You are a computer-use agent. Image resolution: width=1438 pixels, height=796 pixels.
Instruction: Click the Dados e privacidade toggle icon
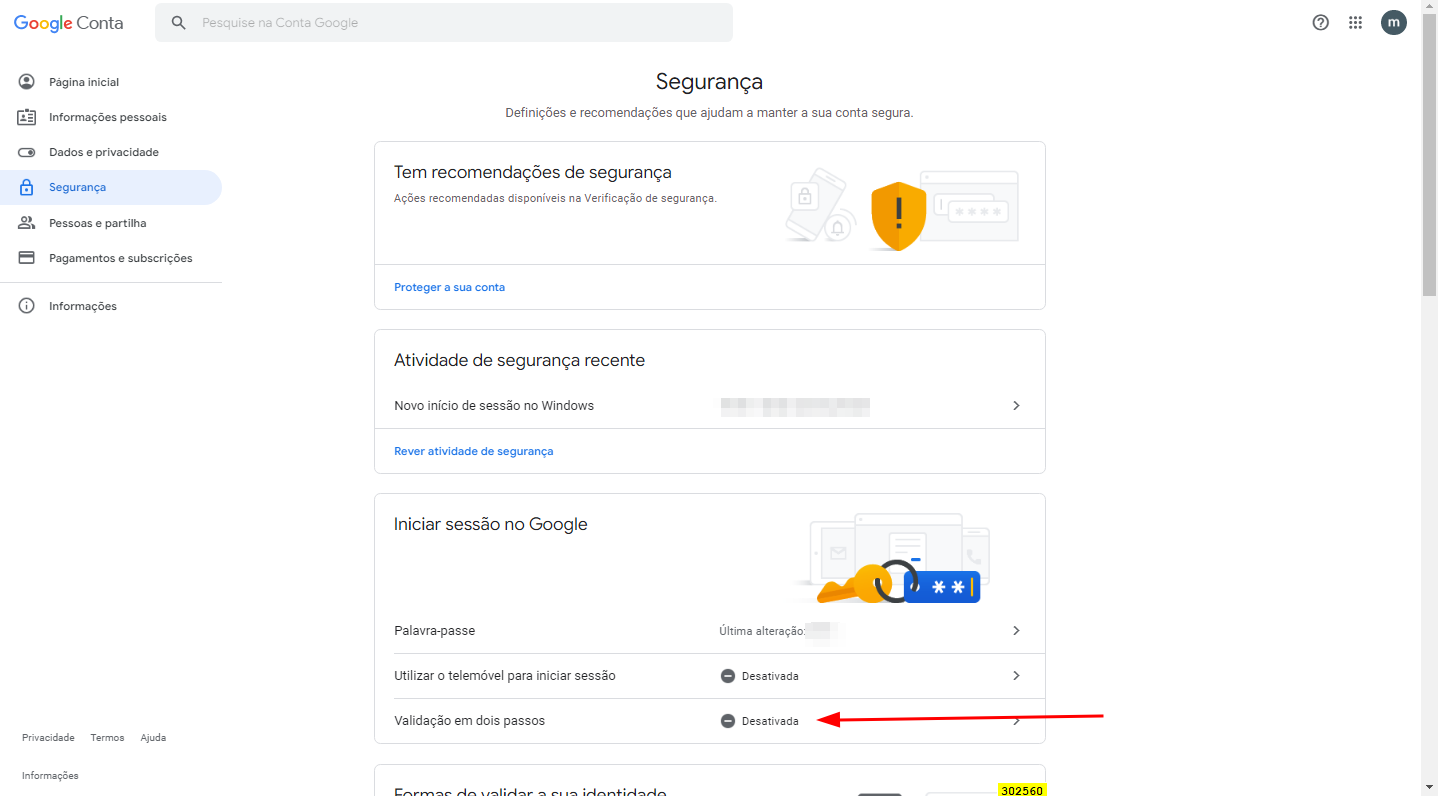tap(27, 152)
